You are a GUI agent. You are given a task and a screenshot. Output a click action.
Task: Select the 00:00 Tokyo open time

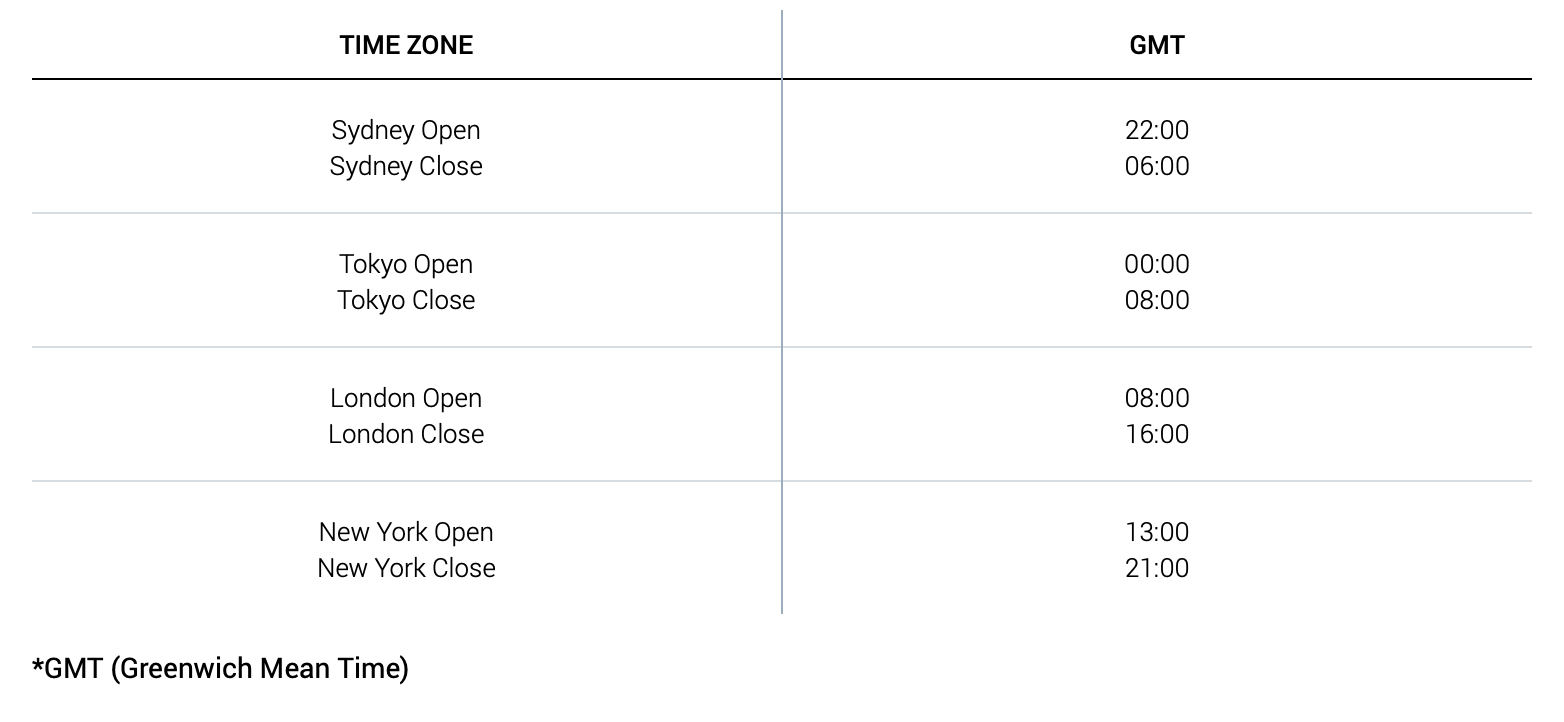coord(1157,265)
